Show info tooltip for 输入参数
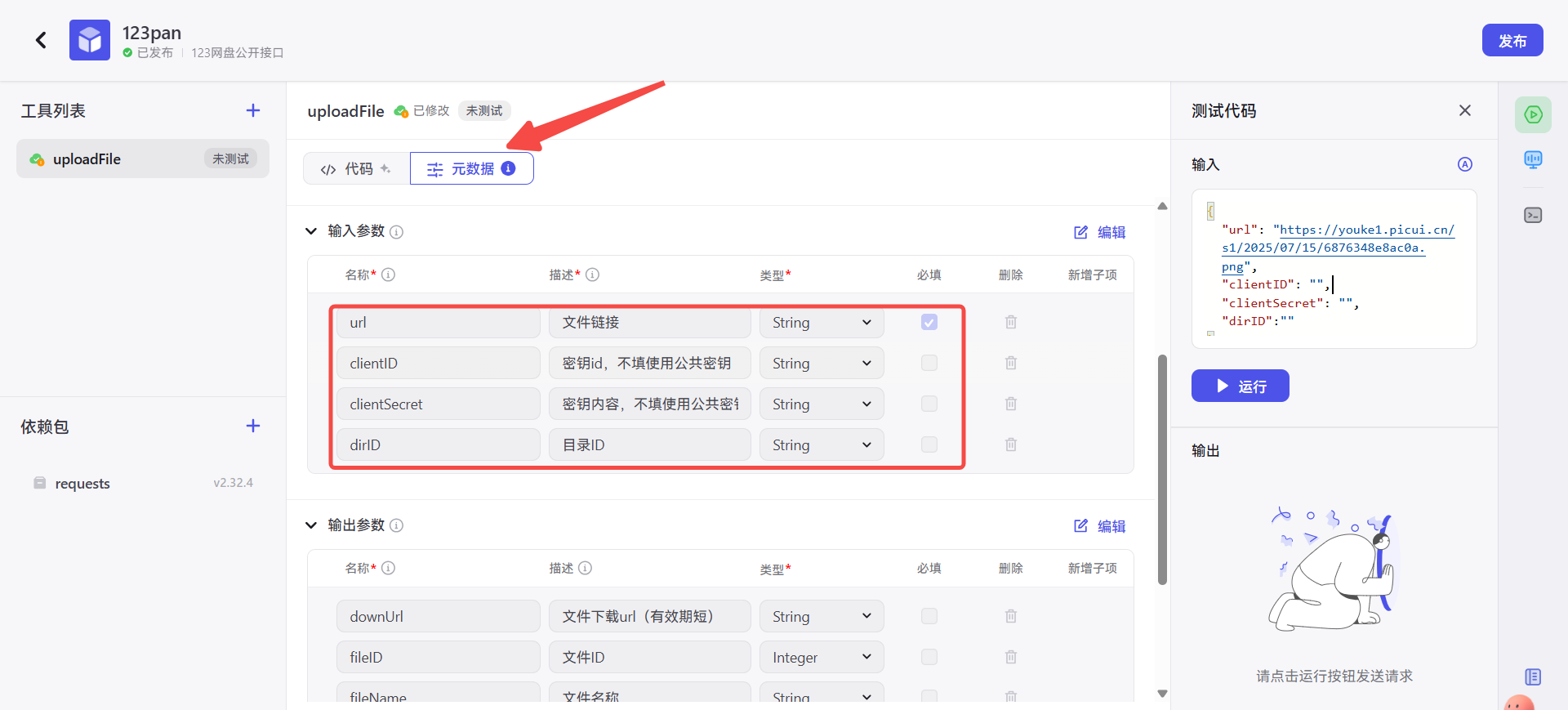 [x=396, y=232]
